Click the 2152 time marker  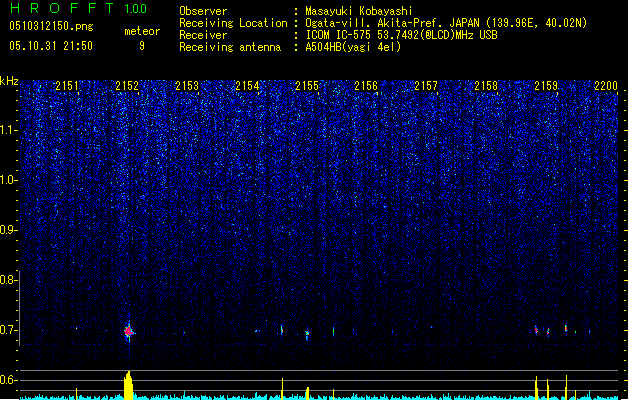tap(127, 86)
